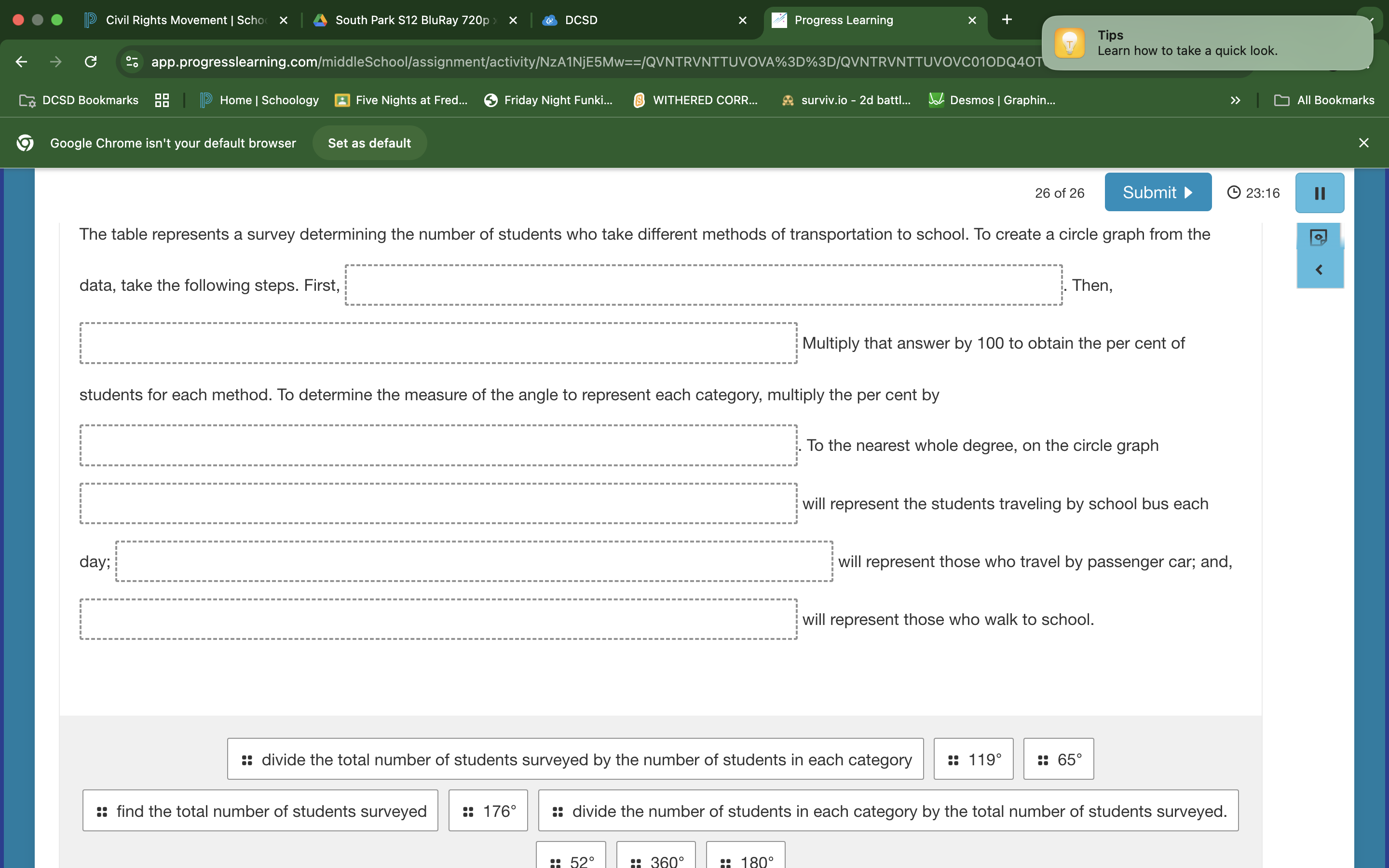Submit the assignment
This screenshot has height=868, width=1389.
(x=1157, y=192)
